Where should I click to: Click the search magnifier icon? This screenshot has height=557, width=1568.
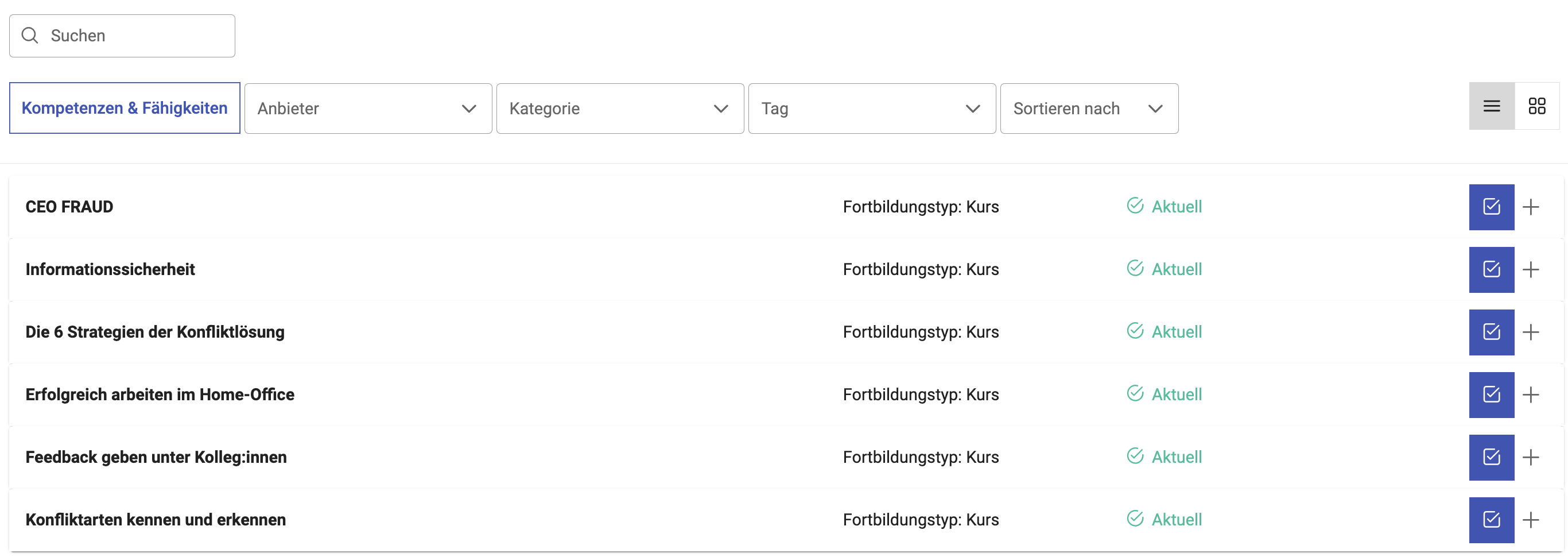(x=30, y=36)
